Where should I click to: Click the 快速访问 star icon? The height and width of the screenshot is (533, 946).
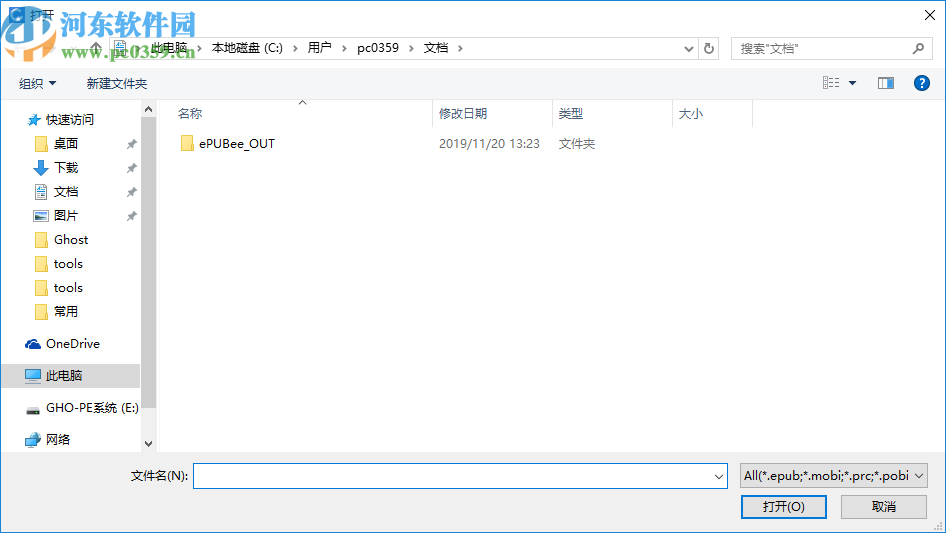[34, 120]
